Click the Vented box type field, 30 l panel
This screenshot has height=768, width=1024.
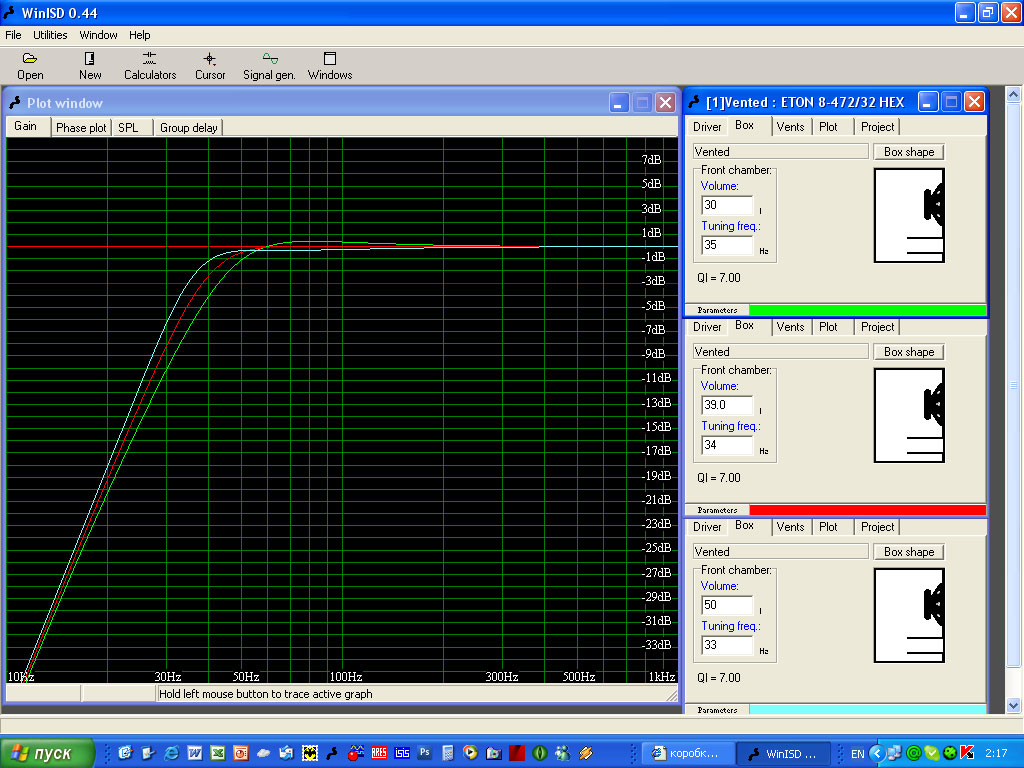[x=780, y=152]
